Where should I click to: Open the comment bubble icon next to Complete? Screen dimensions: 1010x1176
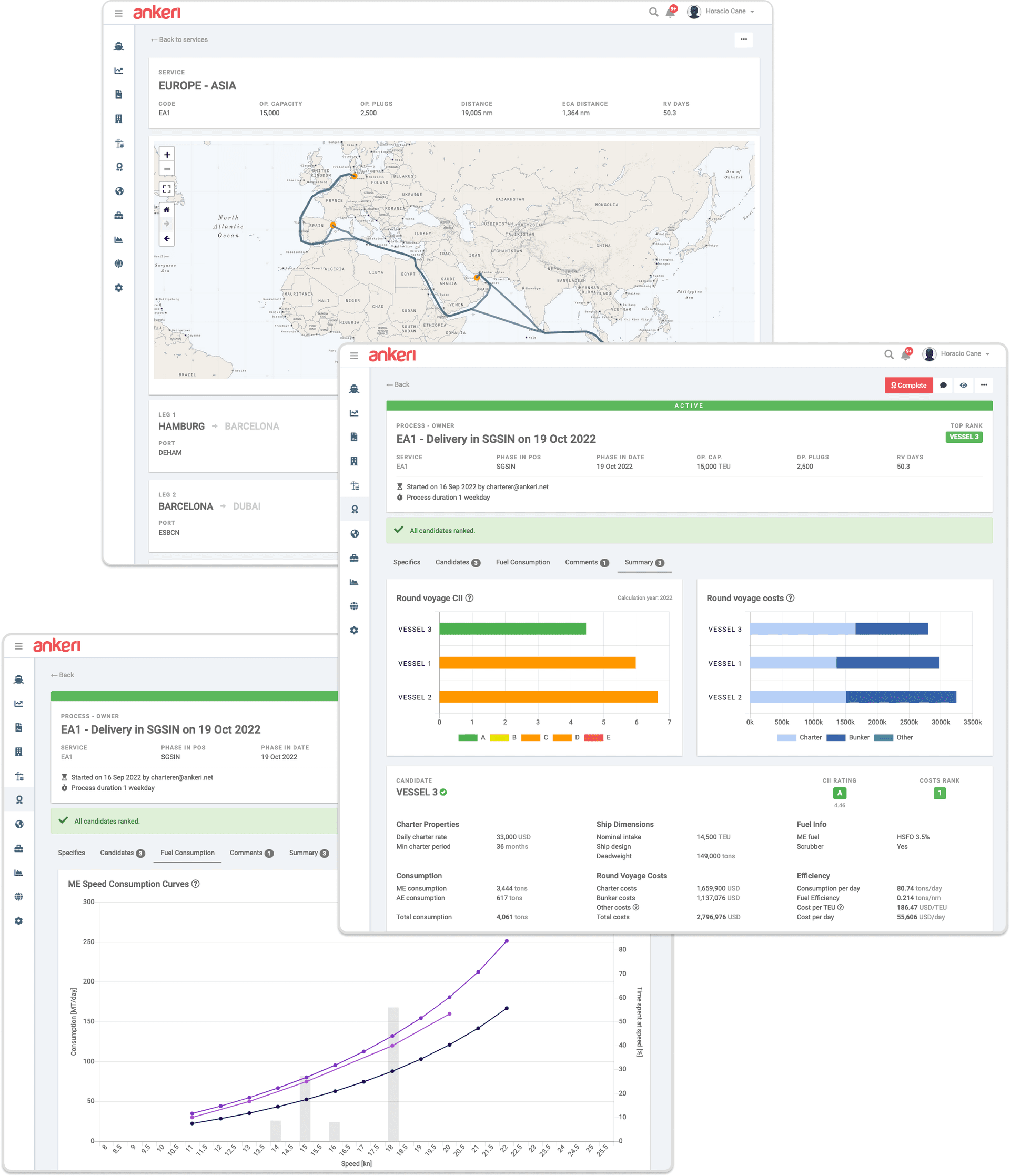tap(943, 386)
